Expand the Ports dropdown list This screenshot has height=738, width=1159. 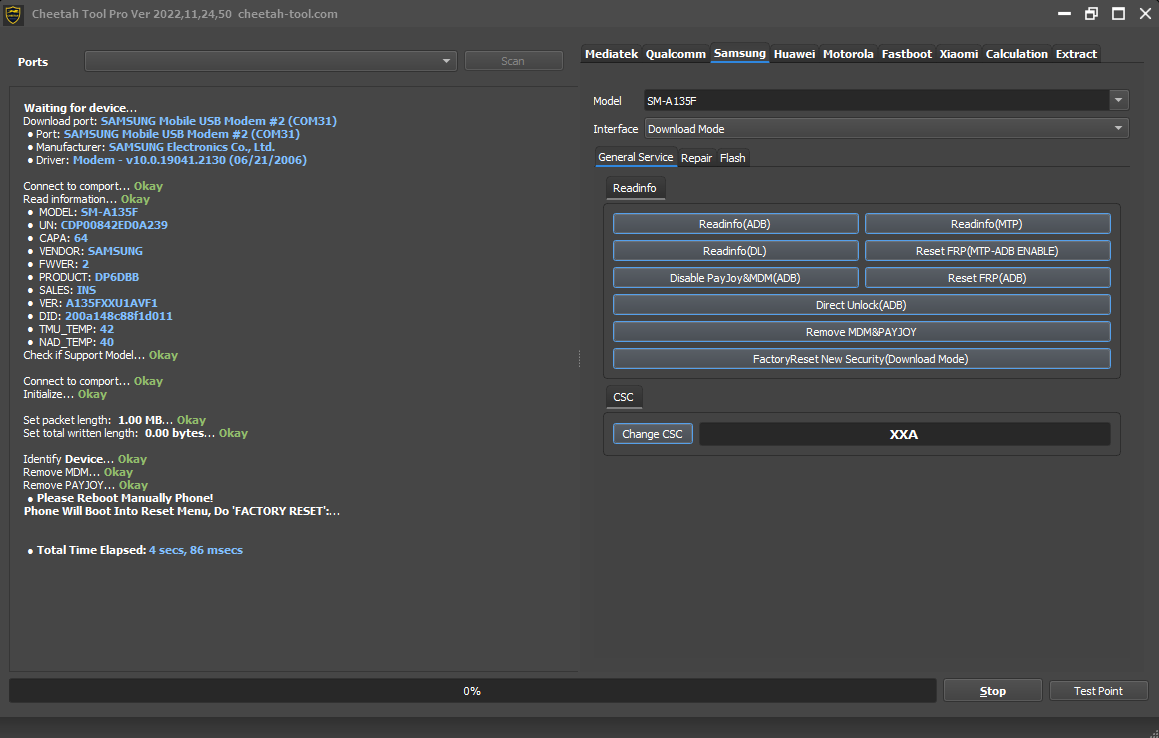point(446,61)
